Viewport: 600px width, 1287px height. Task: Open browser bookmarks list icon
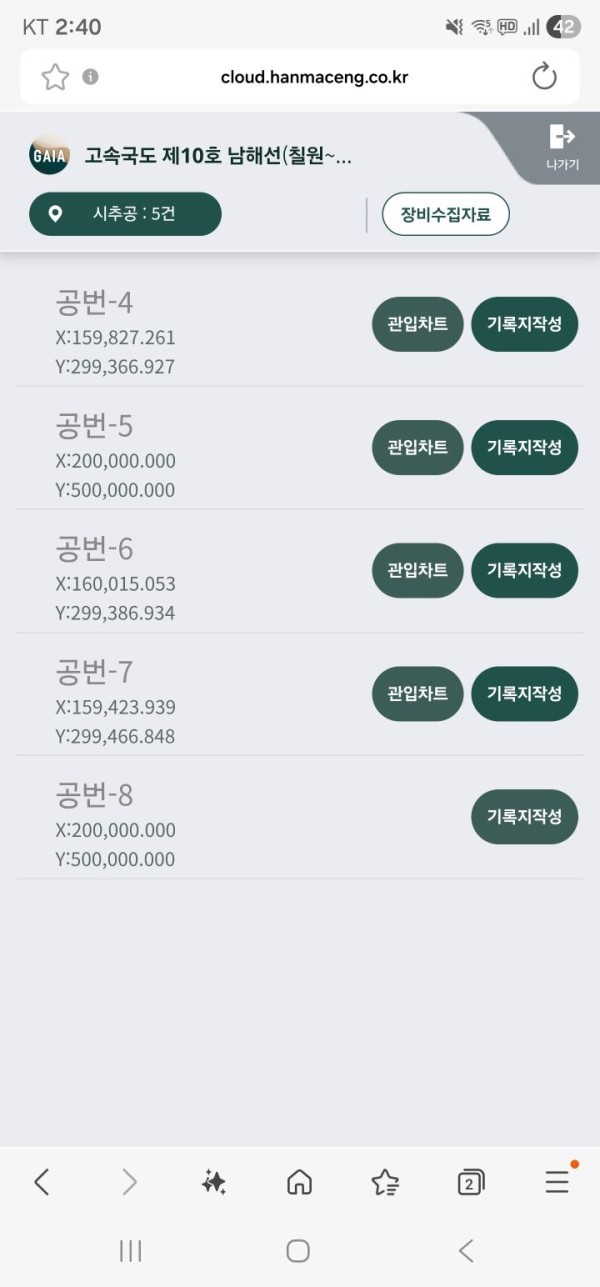coord(385,1182)
